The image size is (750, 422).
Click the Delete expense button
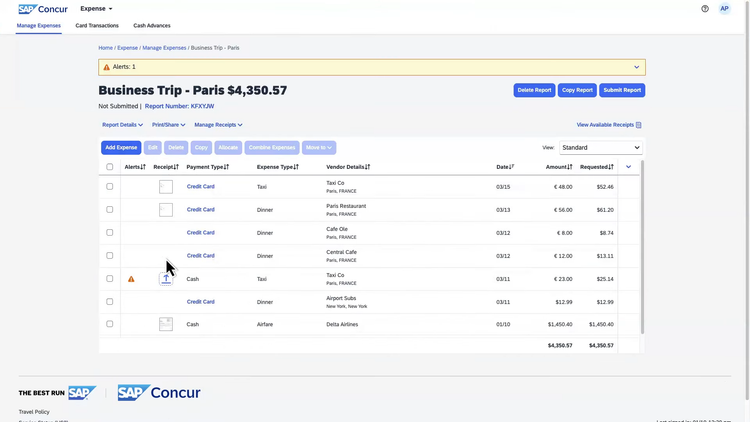click(x=176, y=147)
